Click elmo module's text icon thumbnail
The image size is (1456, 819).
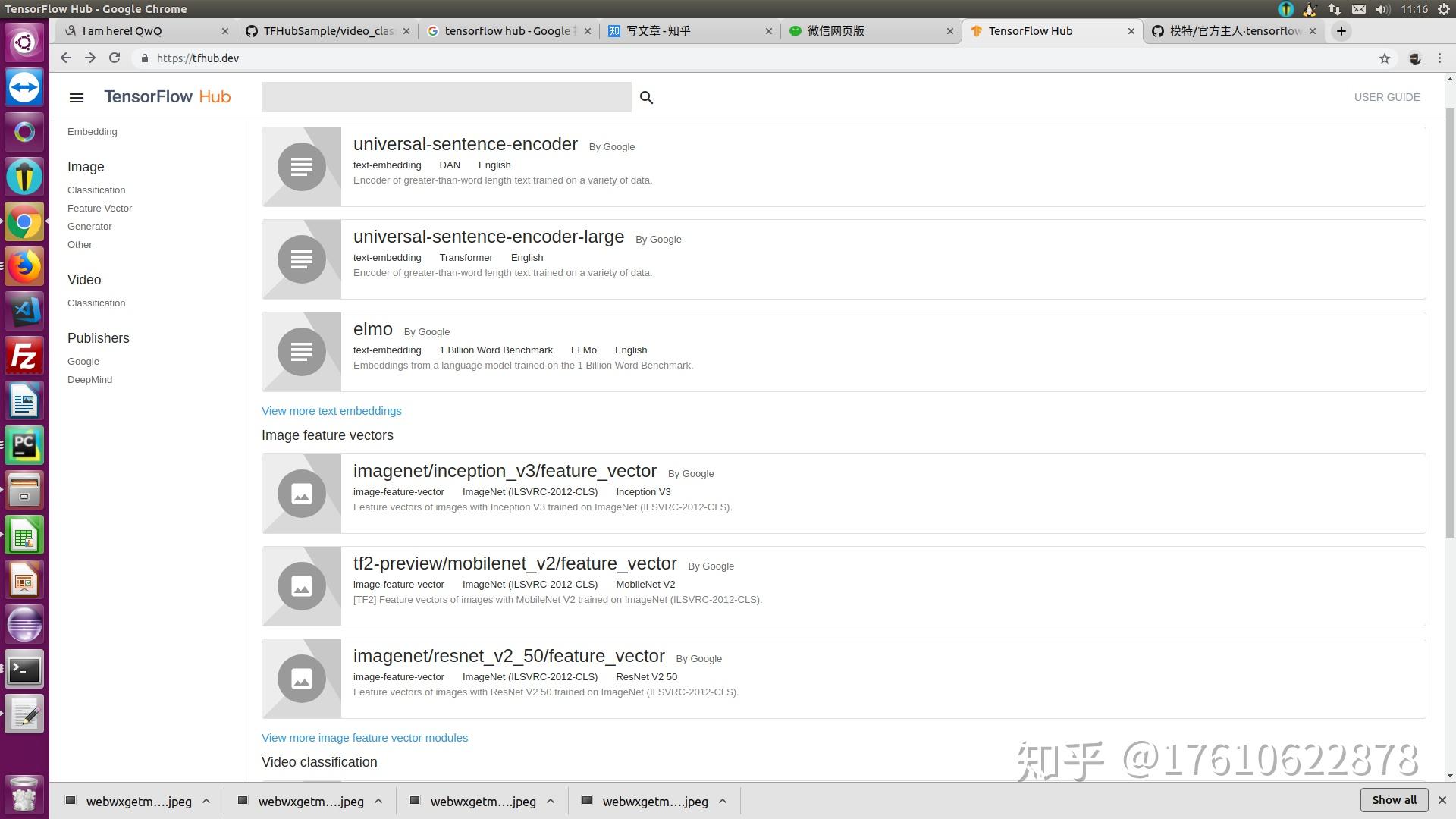301,352
